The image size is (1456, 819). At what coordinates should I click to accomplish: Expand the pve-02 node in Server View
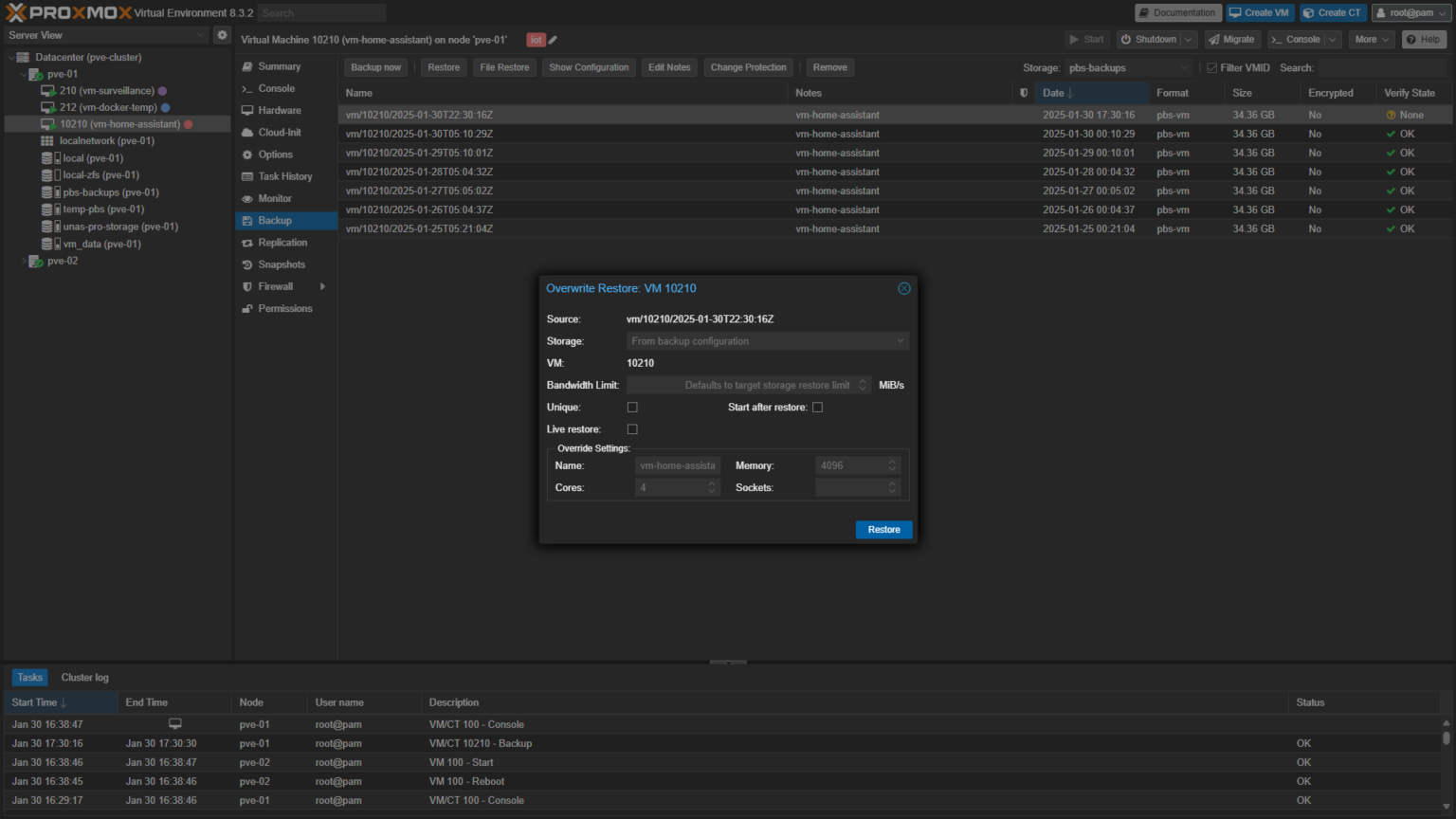pos(25,261)
